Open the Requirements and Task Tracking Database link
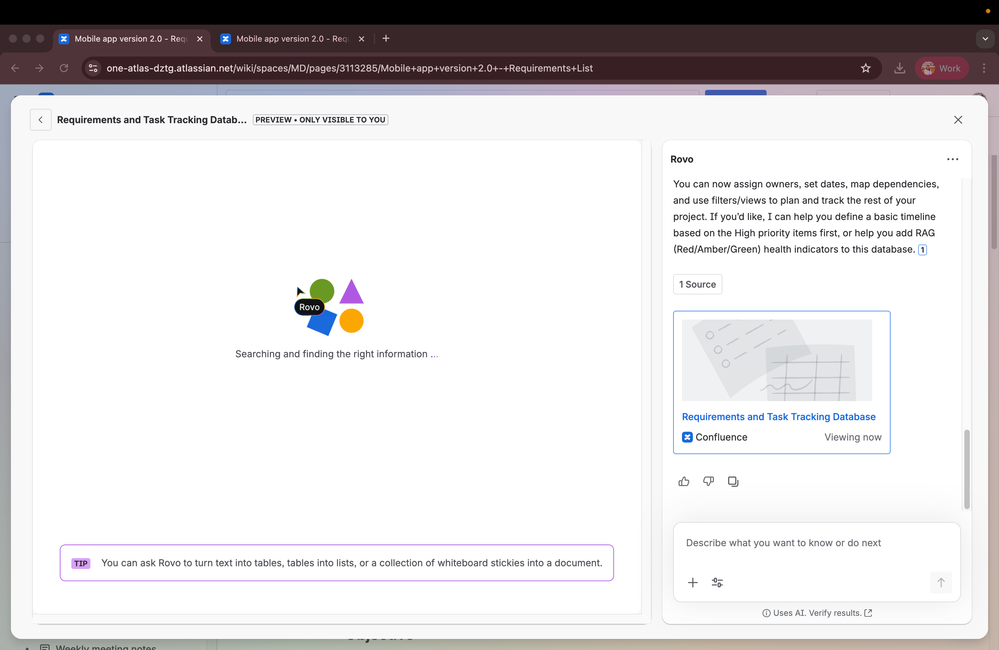The height and width of the screenshot is (650, 999). (779, 416)
